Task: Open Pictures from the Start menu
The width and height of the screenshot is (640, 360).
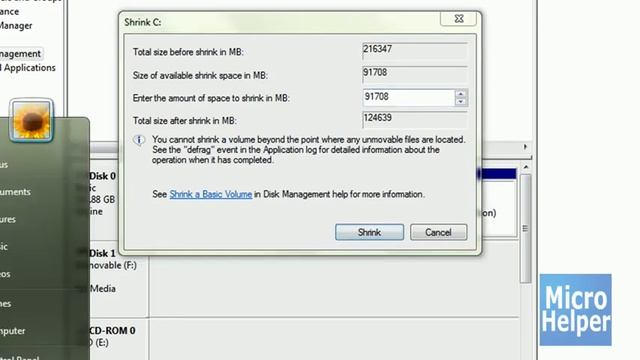Action: [8, 220]
